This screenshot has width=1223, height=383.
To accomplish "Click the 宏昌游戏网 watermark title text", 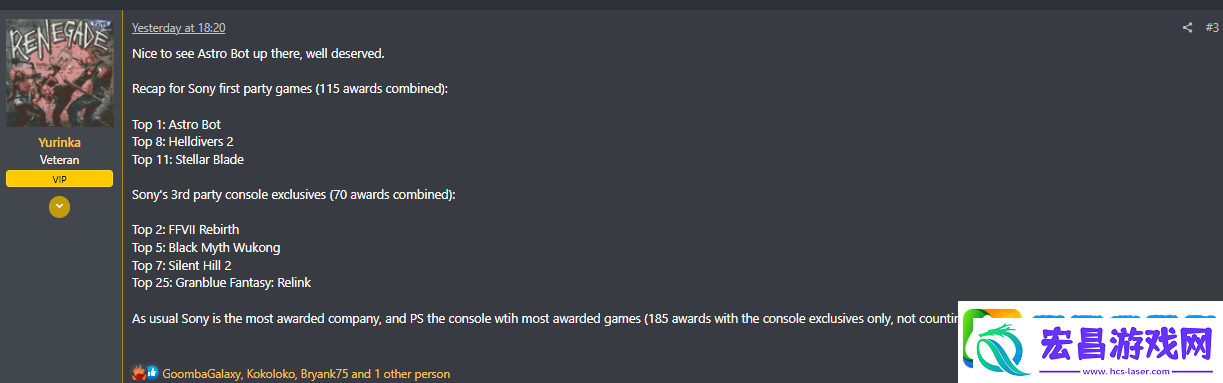I will click(x=1126, y=341).
